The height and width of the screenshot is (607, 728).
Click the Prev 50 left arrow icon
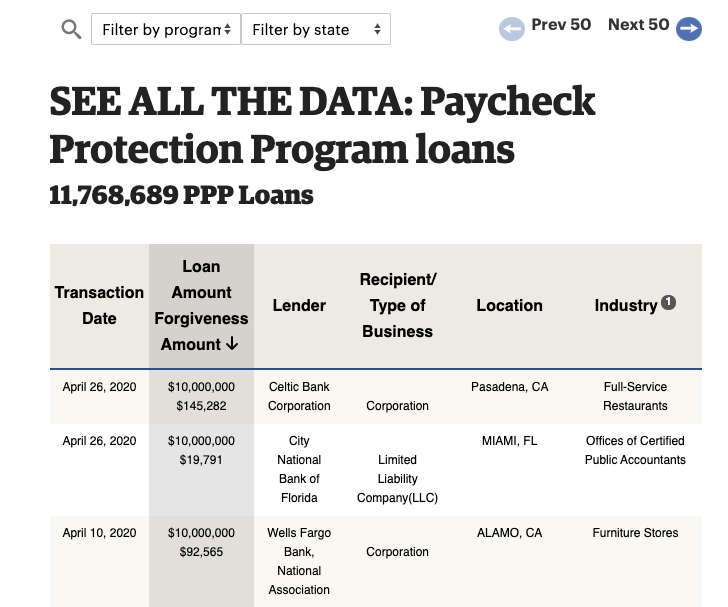[512, 29]
